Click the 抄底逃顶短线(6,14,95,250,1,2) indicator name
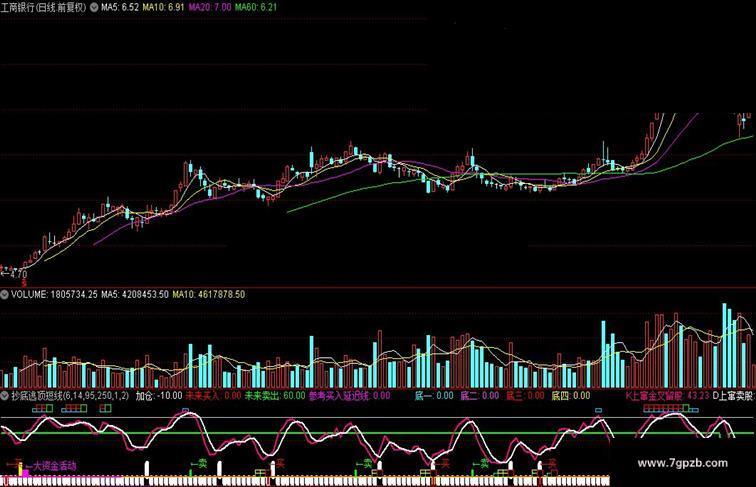Viewport: 756px width, 487px height. pos(70,396)
